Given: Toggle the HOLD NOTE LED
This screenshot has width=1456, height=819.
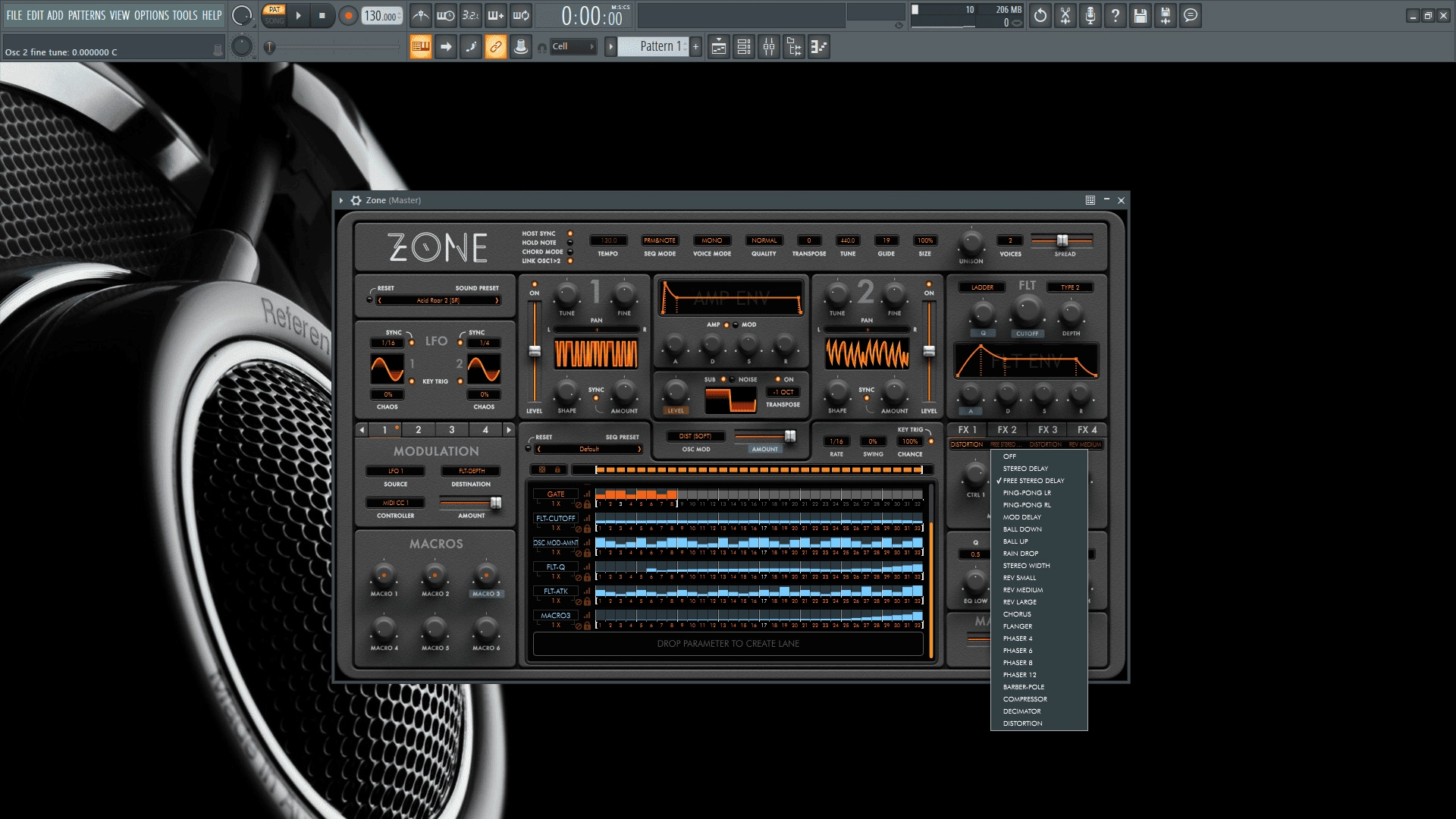Looking at the screenshot, I should [570, 243].
